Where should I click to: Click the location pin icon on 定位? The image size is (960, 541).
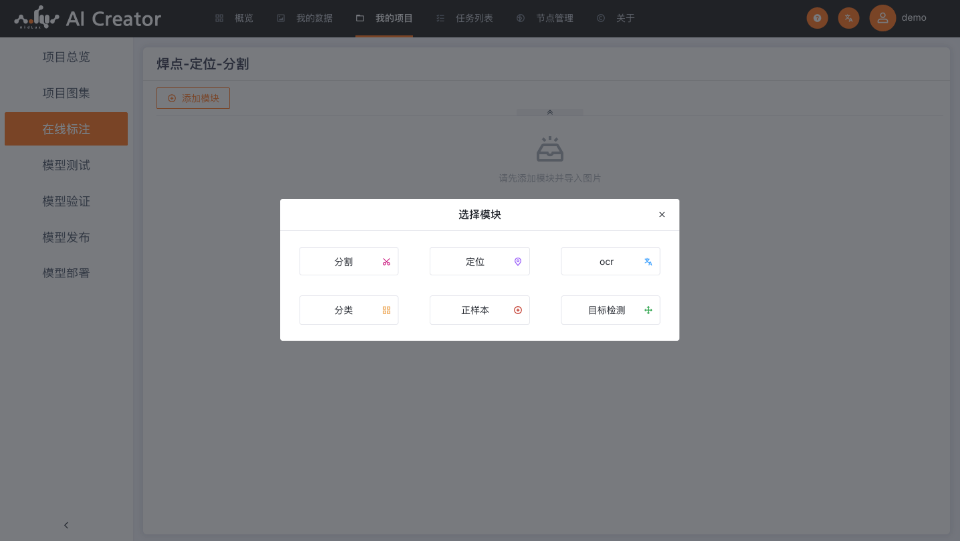(x=518, y=262)
